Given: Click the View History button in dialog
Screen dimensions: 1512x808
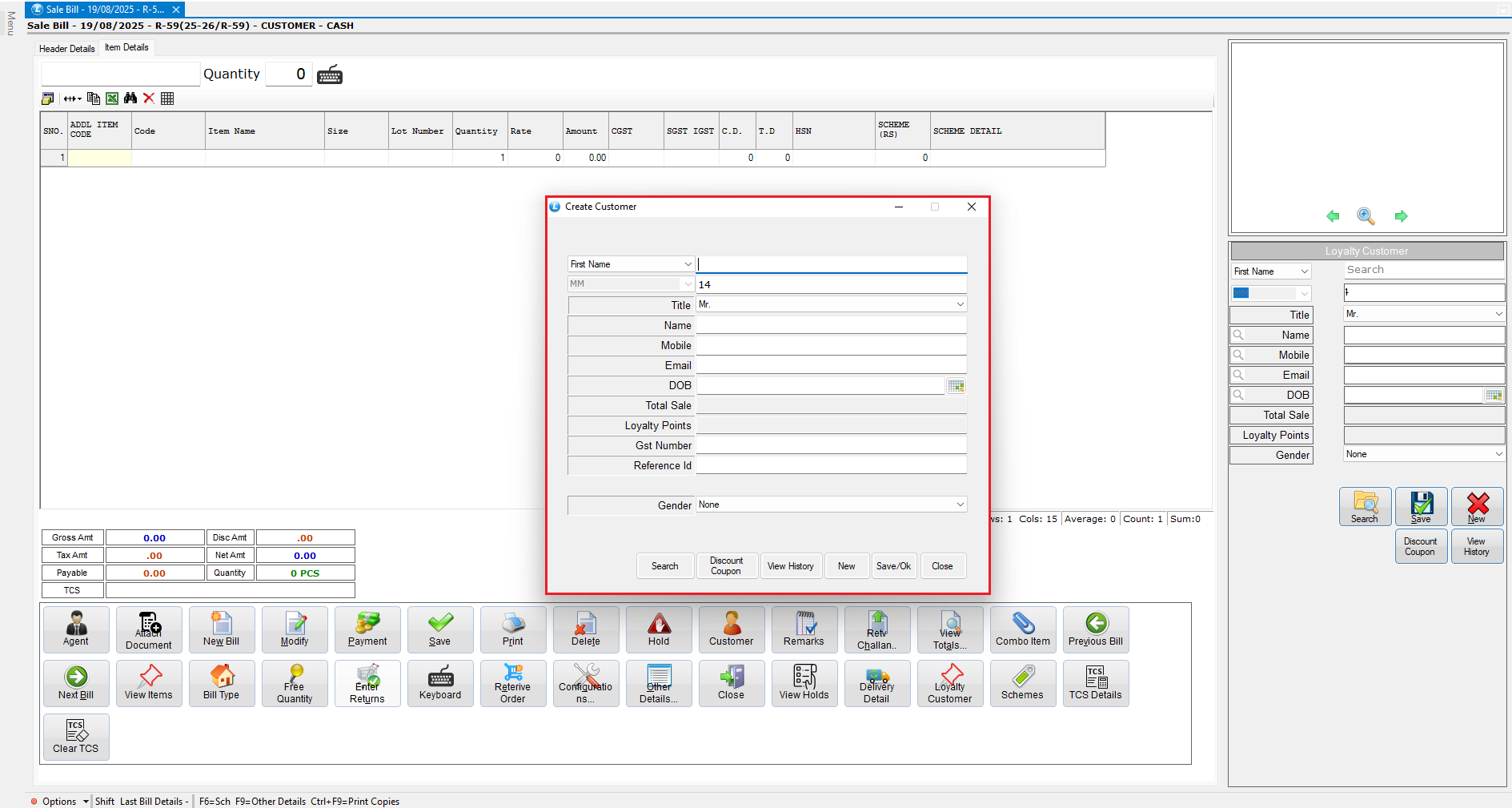Looking at the screenshot, I should (x=790, y=566).
